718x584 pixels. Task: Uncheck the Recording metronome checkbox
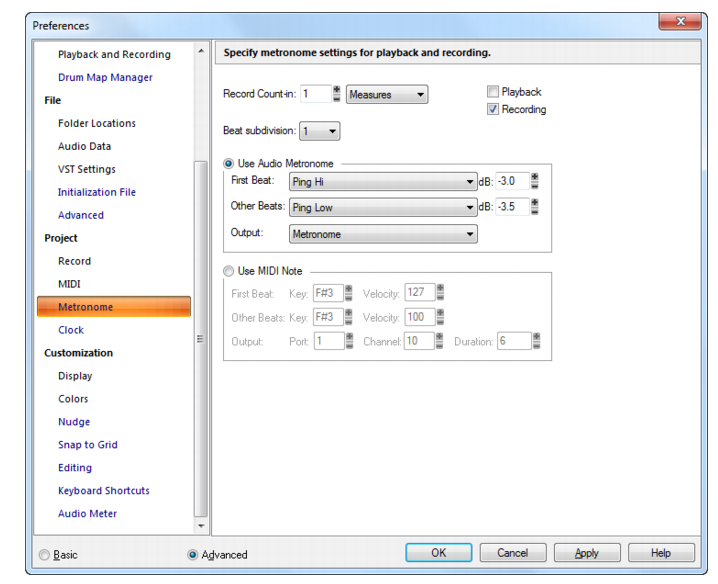(493, 109)
